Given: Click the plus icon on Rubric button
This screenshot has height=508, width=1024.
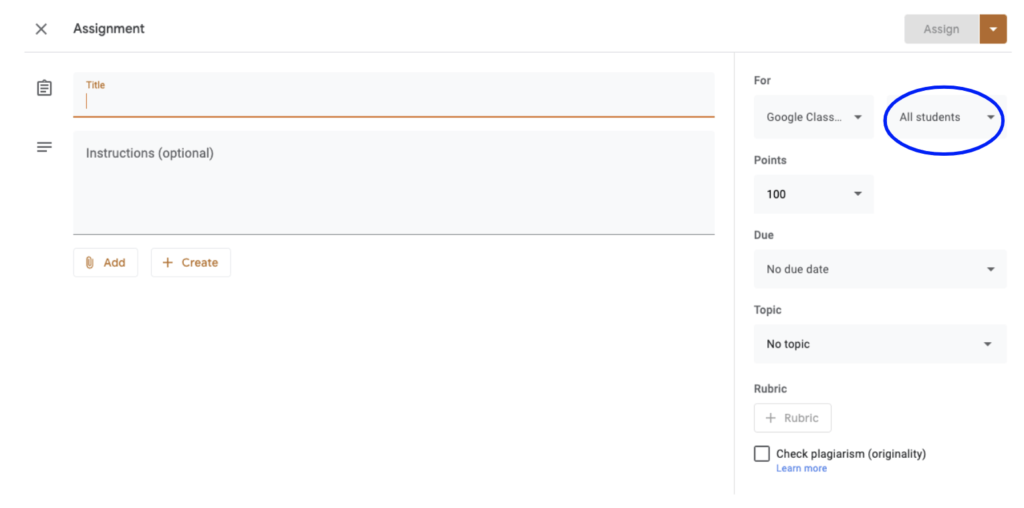Looking at the screenshot, I should click(x=770, y=418).
